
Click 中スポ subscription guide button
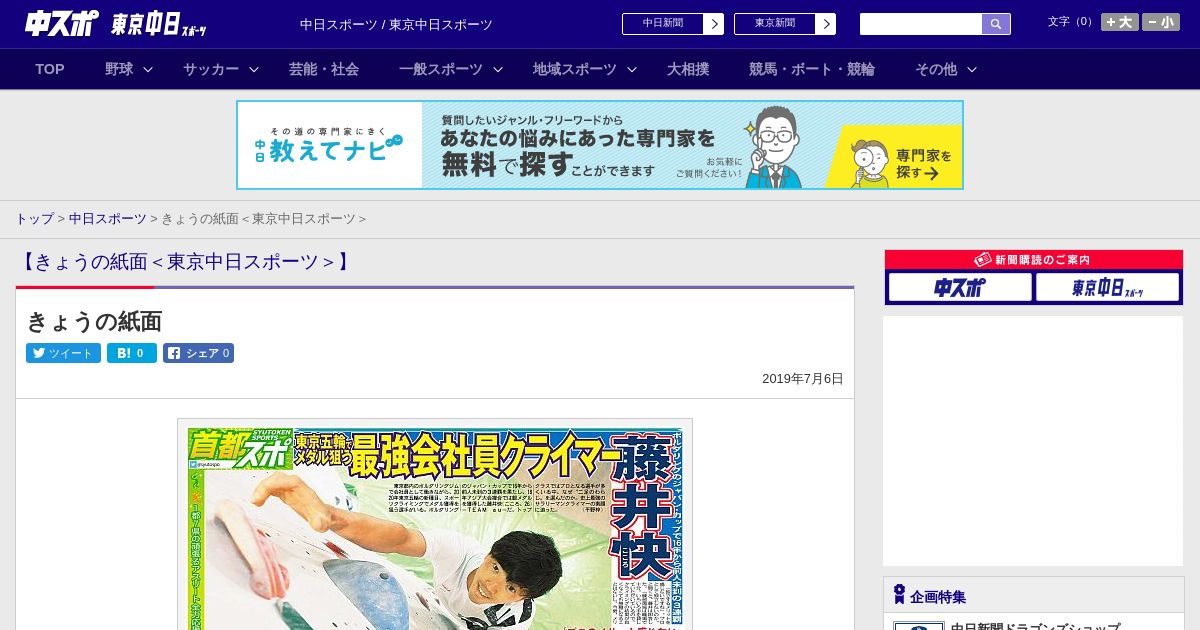960,287
